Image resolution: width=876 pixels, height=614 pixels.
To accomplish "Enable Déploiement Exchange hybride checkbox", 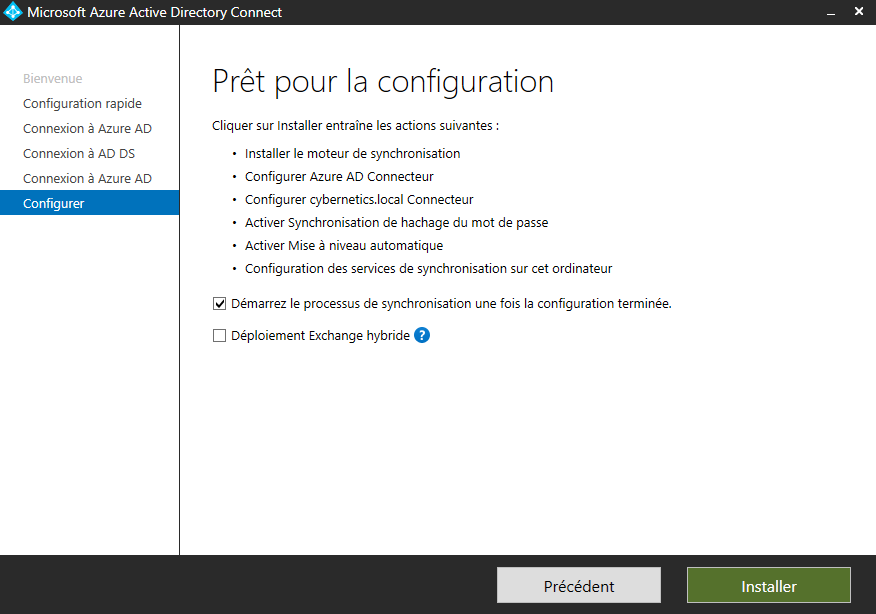I will (x=220, y=335).
